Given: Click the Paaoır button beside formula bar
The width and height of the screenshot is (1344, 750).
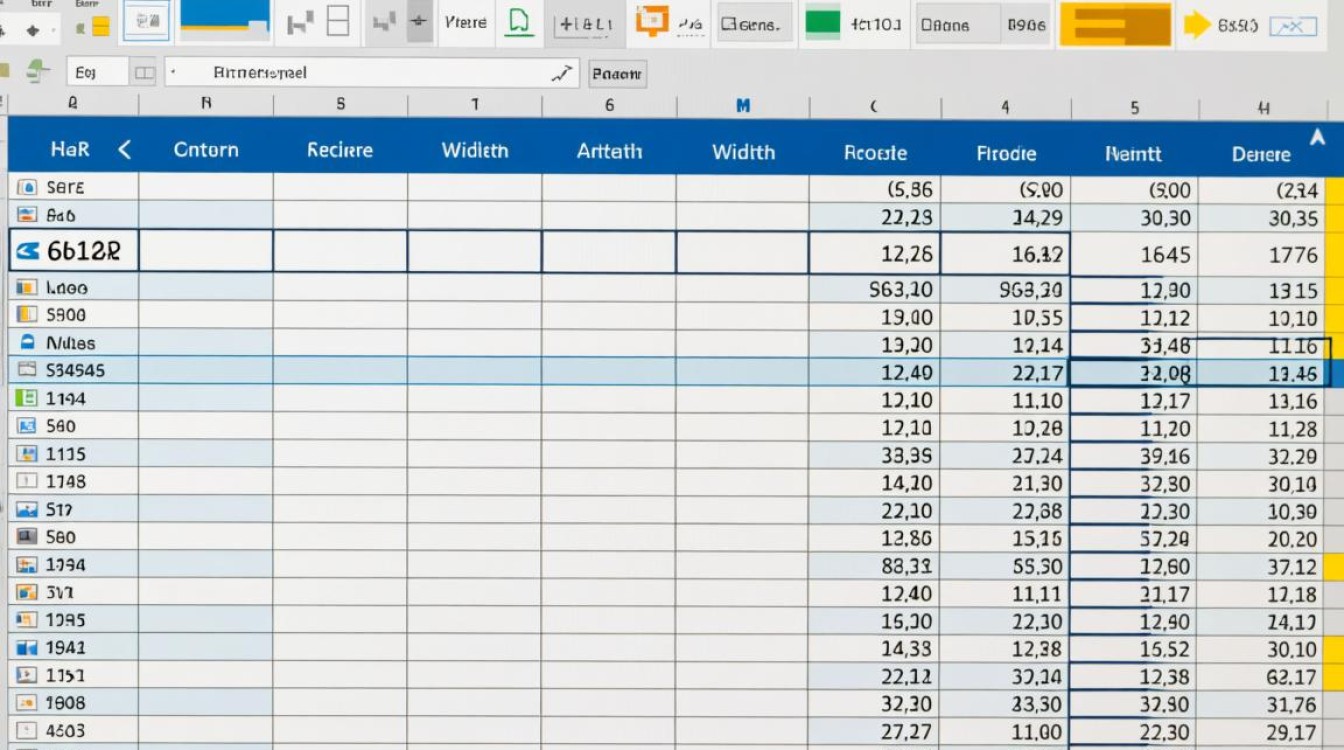Looking at the screenshot, I should [617, 74].
